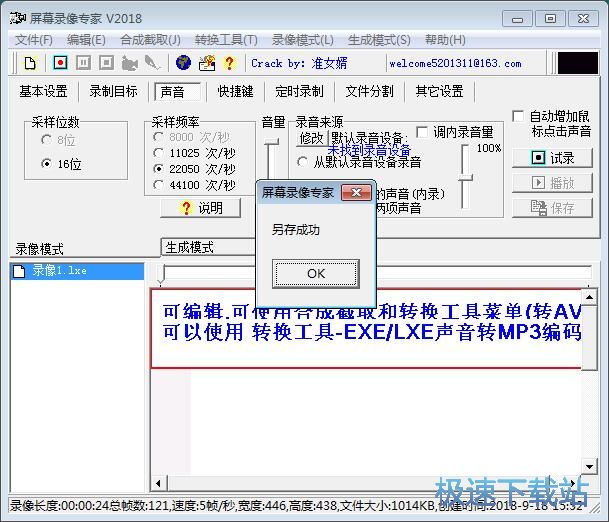Select the 生成模式 tab
This screenshot has width=609, height=522.
click(208, 247)
